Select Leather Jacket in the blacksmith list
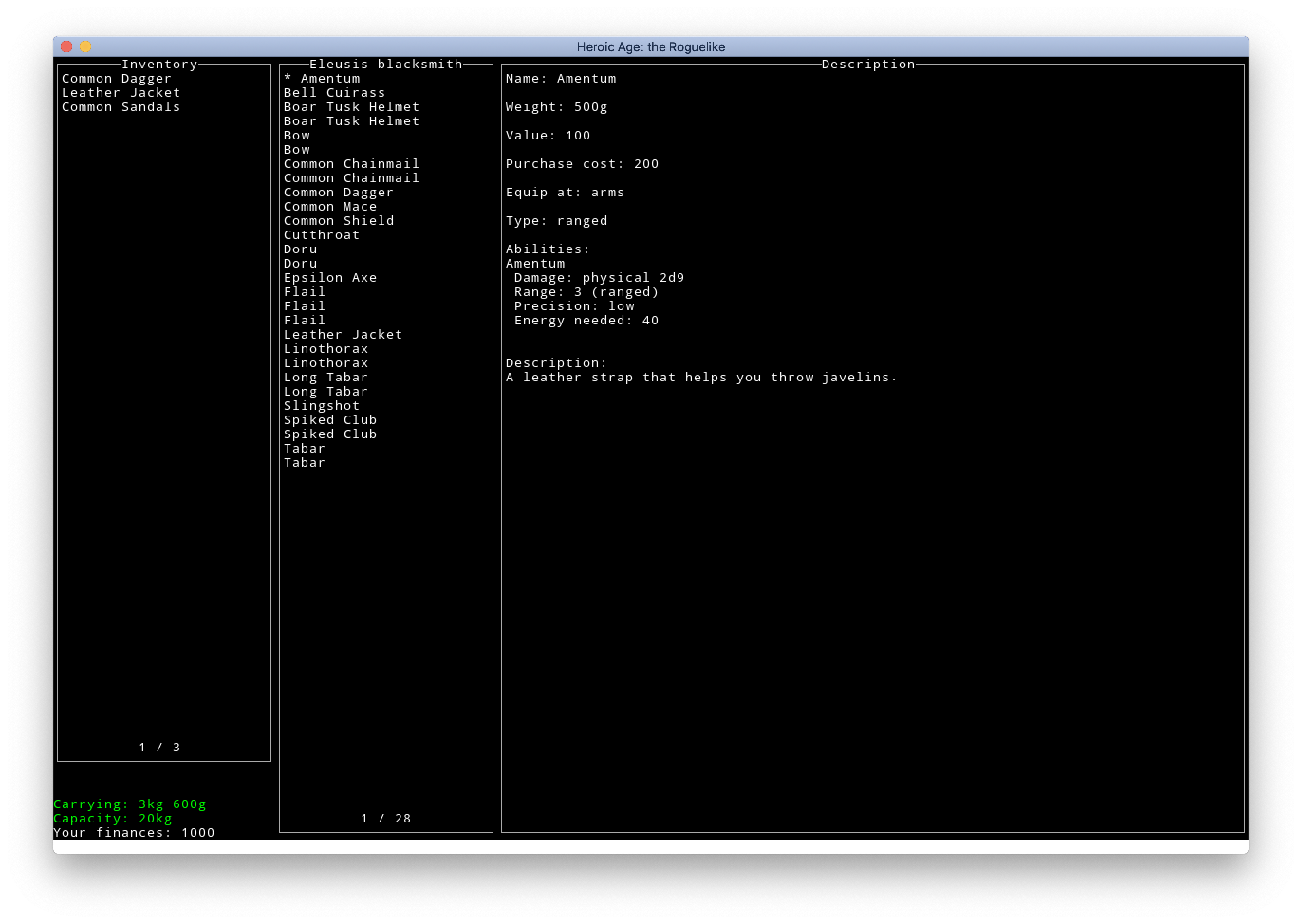Screen dimensions: 1302x924 click(343, 334)
